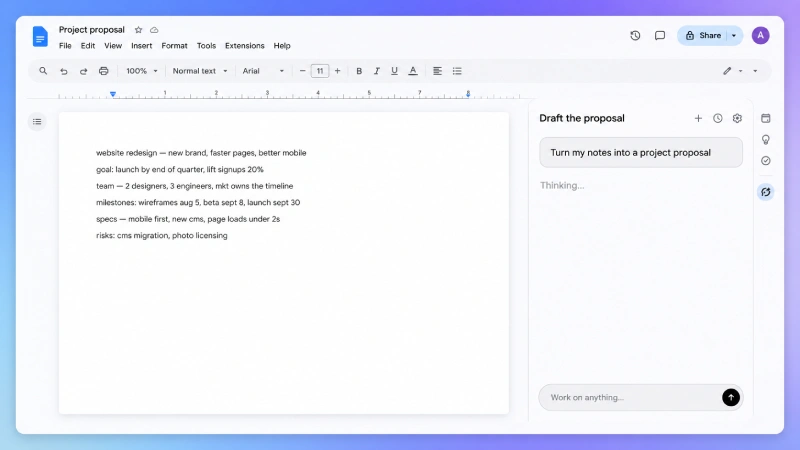This screenshot has height=450, width=800.
Task: Click the line starting 'team — 2 designers'
Action: [x=194, y=186]
